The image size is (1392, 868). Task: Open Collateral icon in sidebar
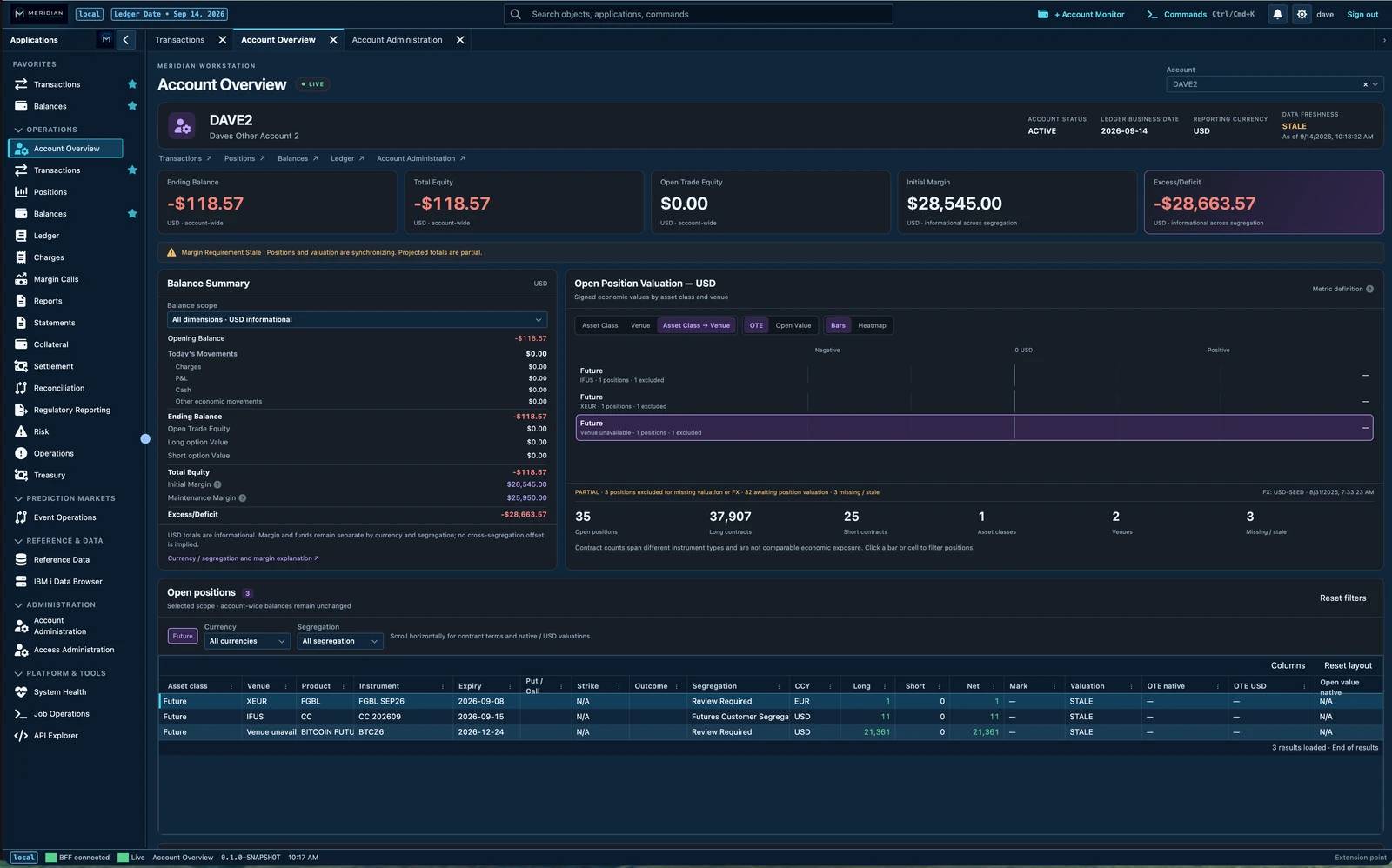click(x=21, y=344)
